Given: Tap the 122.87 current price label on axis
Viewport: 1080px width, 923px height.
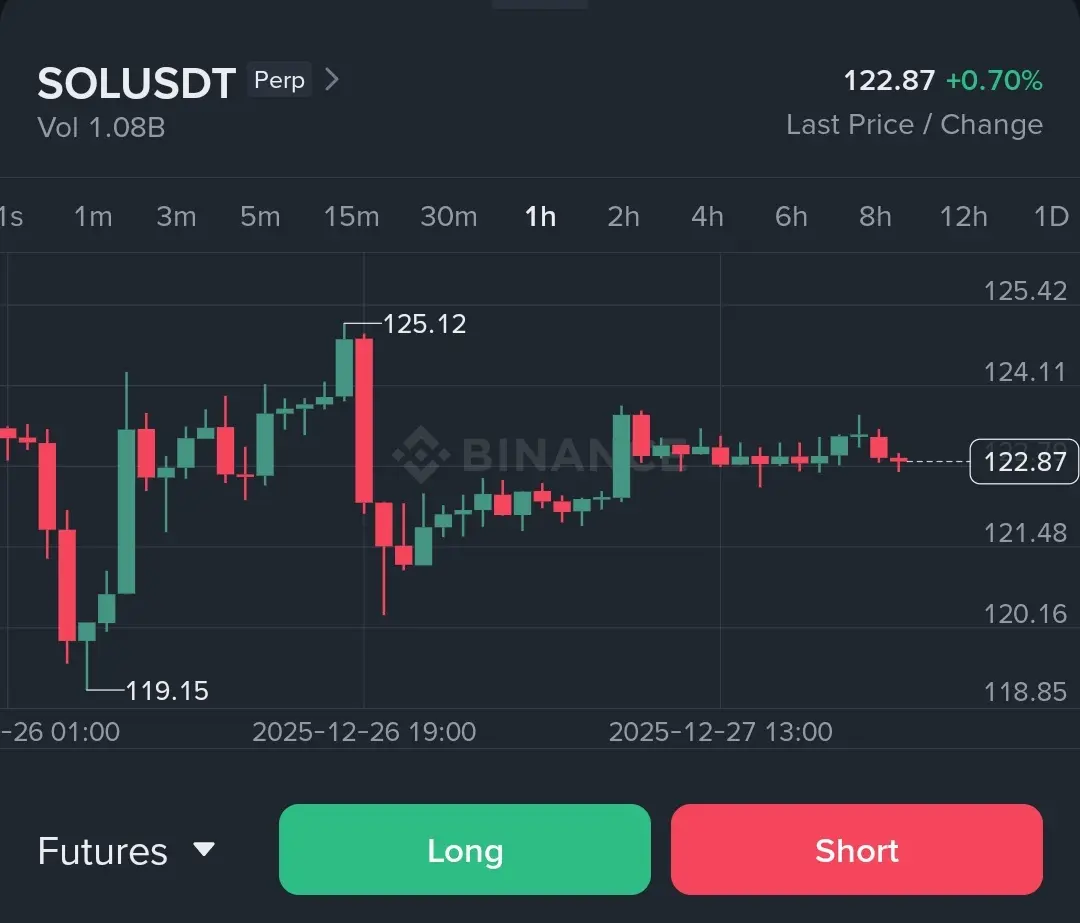Looking at the screenshot, I should coord(1024,462).
